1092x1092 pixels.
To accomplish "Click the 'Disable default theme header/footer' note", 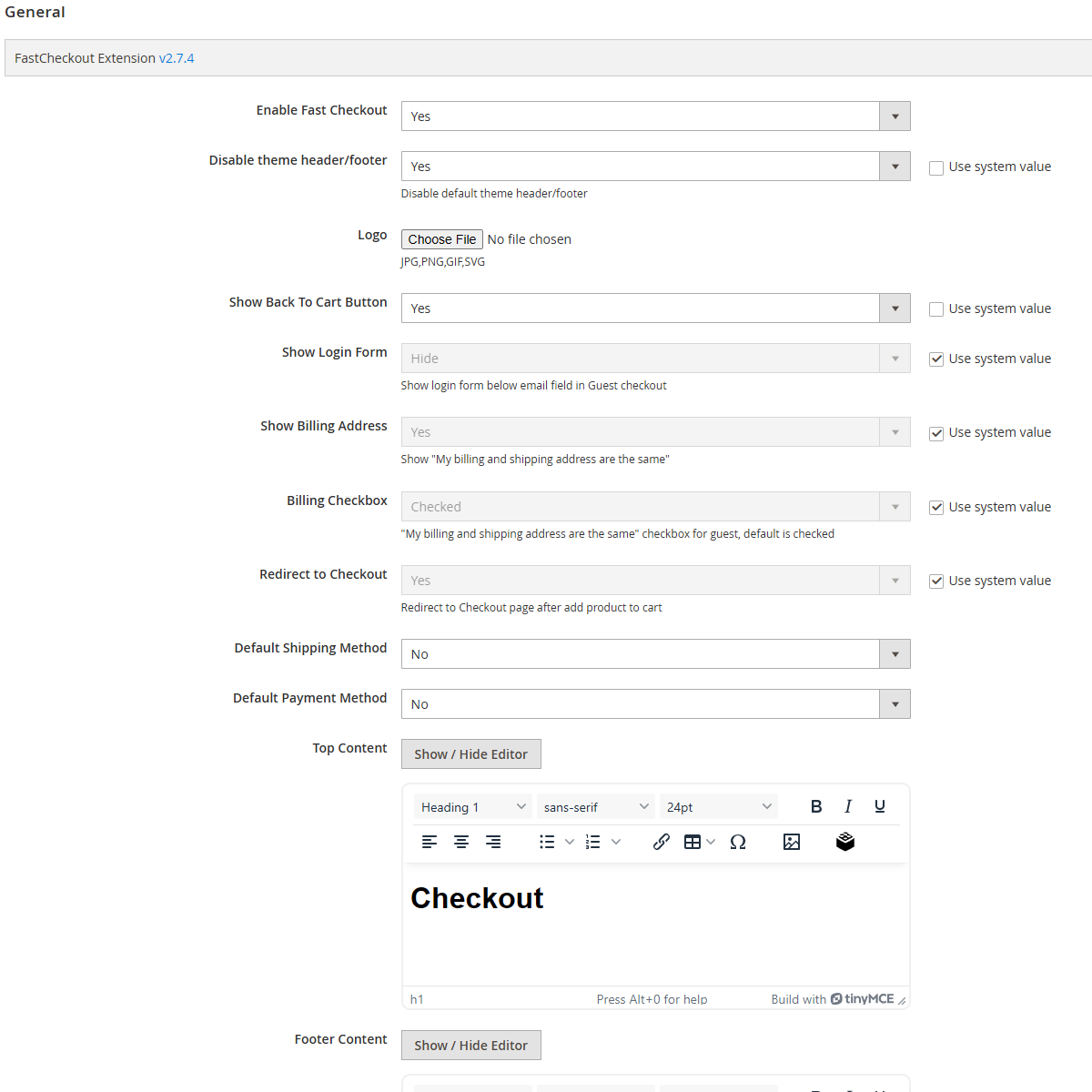I will click(494, 194).
